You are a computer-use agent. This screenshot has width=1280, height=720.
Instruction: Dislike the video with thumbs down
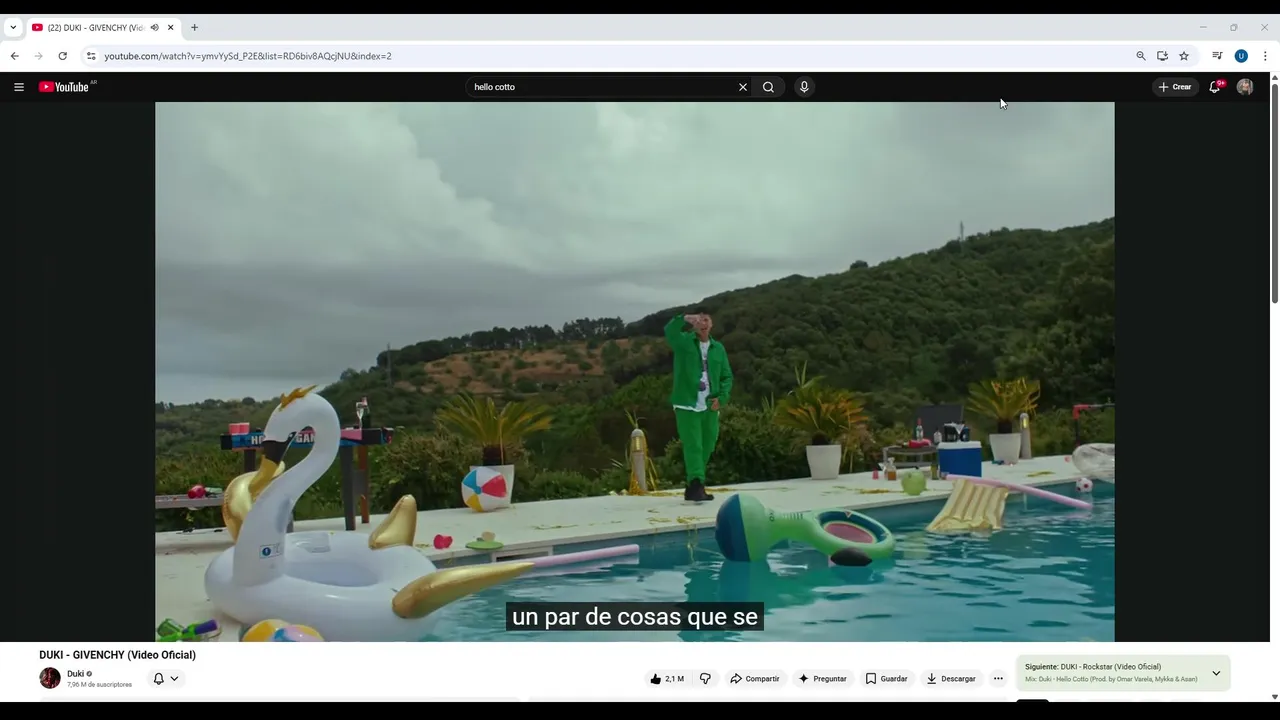coord(705,679)
